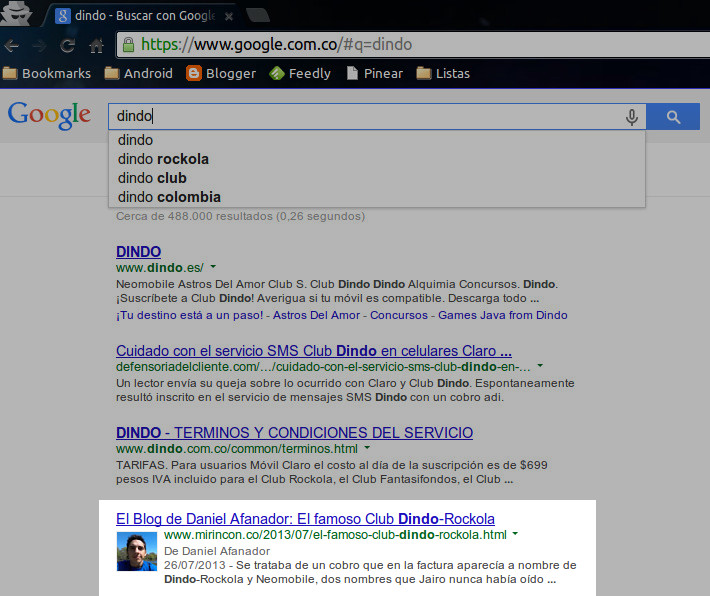Start voice search with microphone icon
The image size is (710, 596).
click(x=632, y=117)
